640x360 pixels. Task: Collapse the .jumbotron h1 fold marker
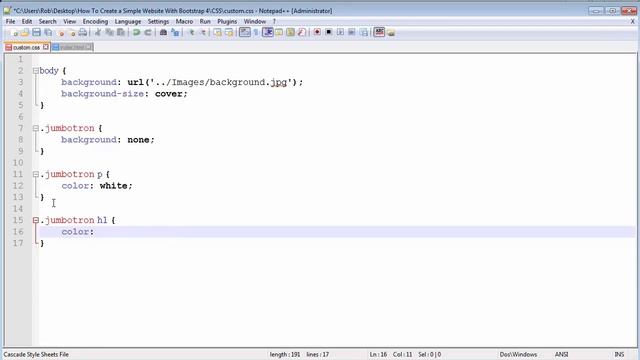[36, 220]
